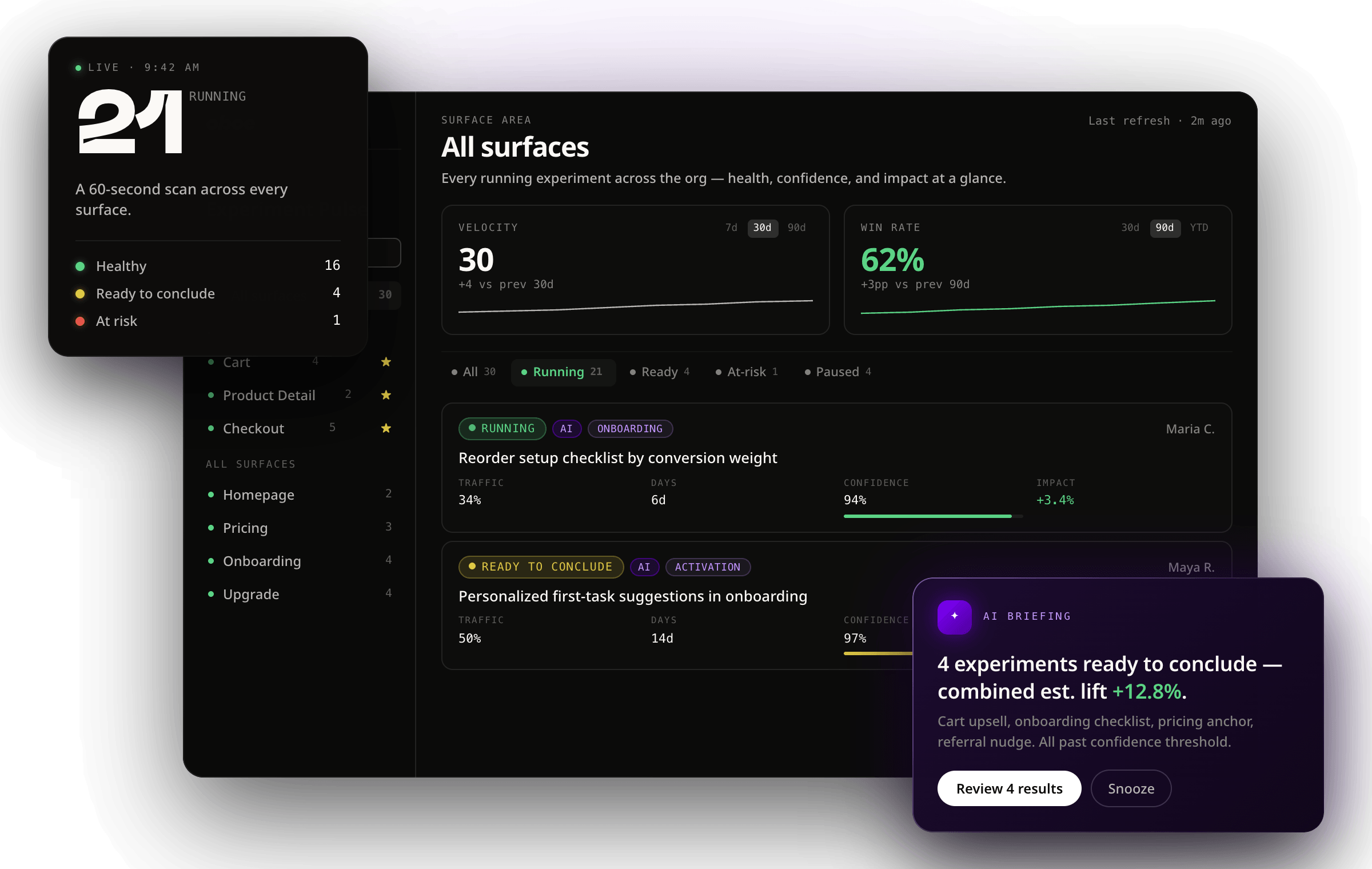
Task: Select 90d range in Velocity card
Action: click(796, 228)
